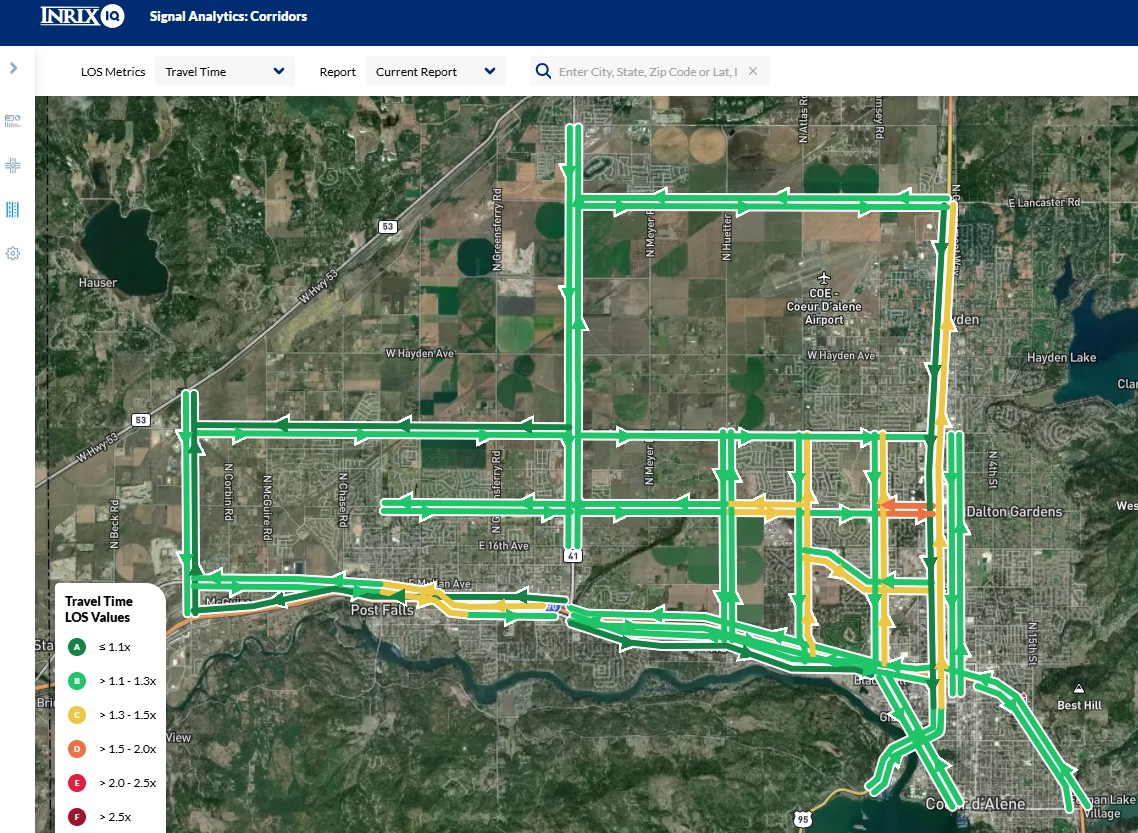The width and height of the screenshot is (1138, 833).
Task: Select the yellow LOS C legend swatch
Action: coord(75,715)
